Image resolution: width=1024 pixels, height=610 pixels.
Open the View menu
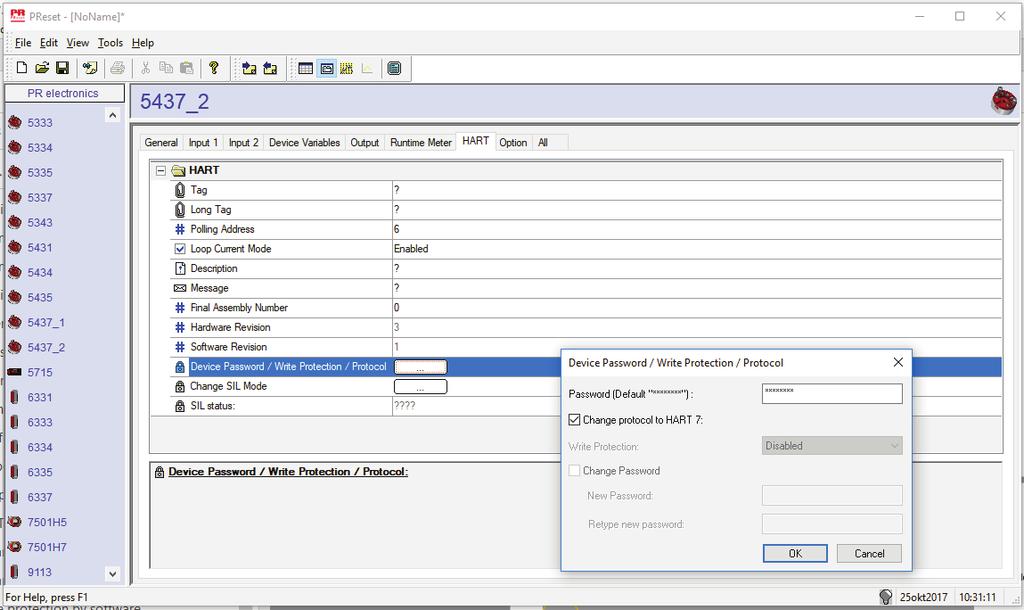[78, 42]
